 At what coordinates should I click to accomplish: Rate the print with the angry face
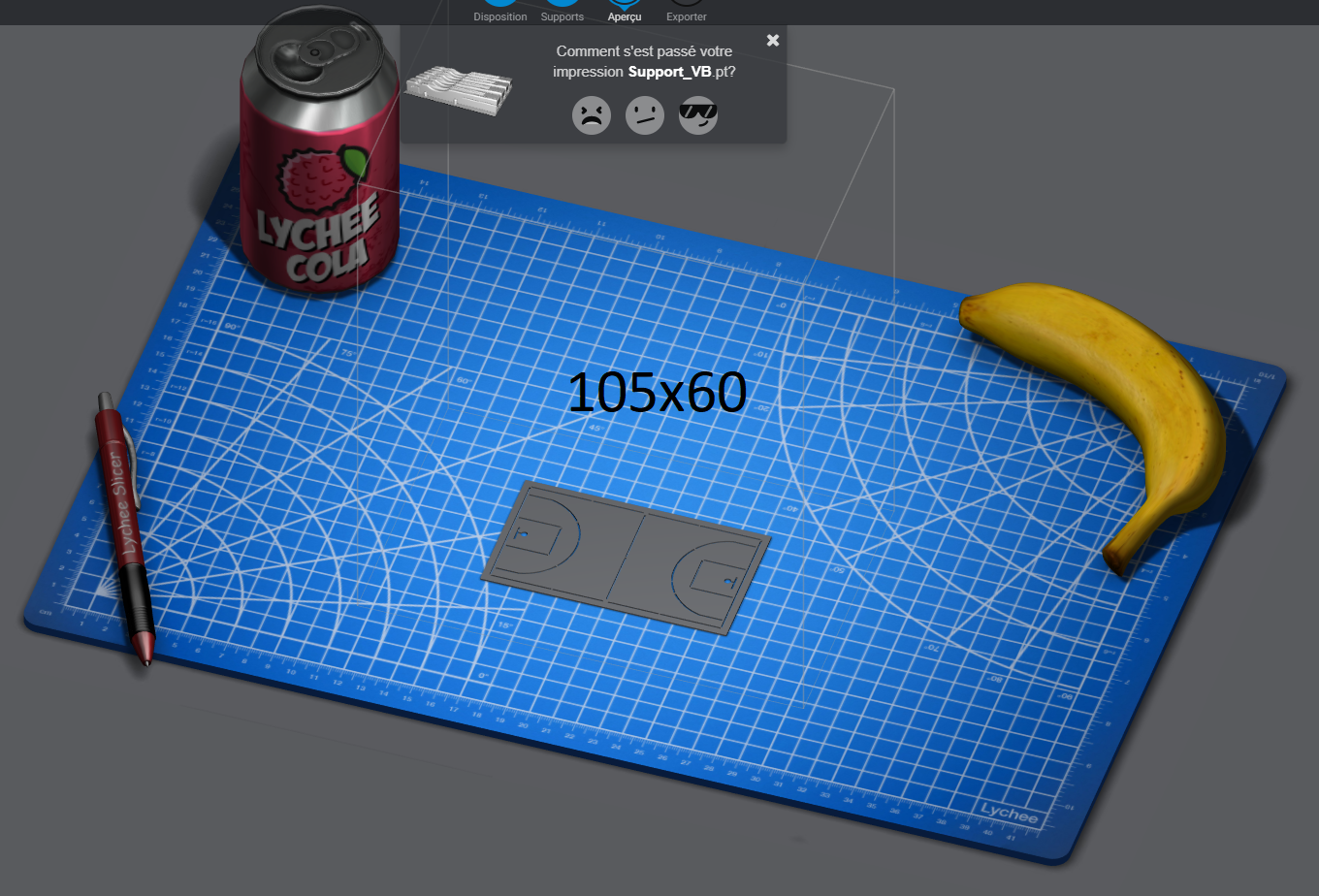click(x=592, y=115)
